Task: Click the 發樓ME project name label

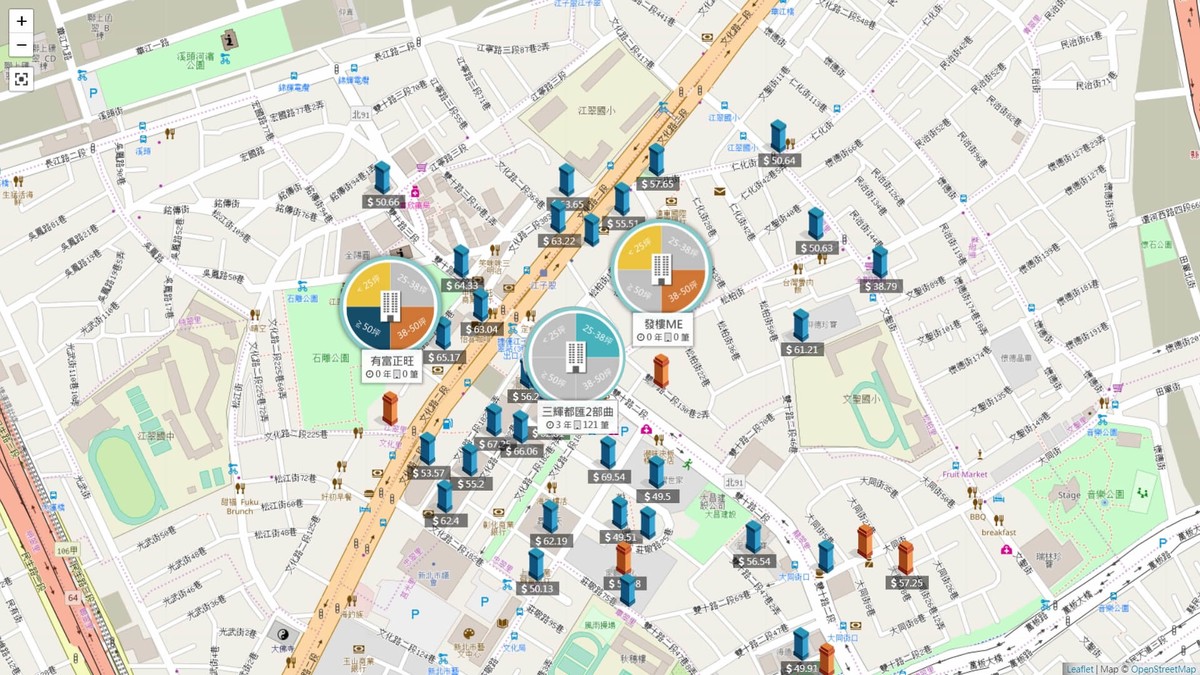Action: 662,323
